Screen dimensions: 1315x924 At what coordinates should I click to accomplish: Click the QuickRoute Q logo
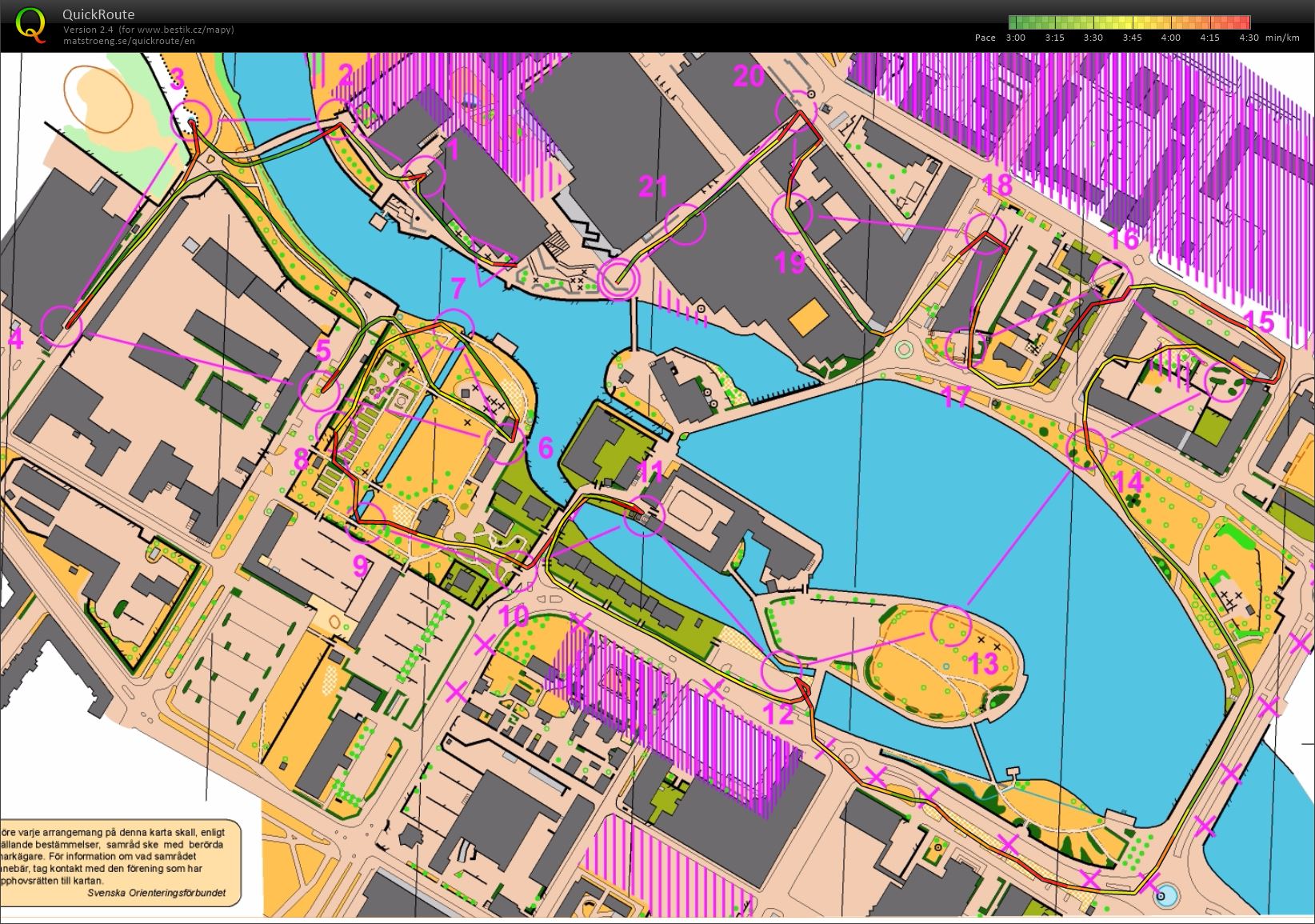point(31,24)
